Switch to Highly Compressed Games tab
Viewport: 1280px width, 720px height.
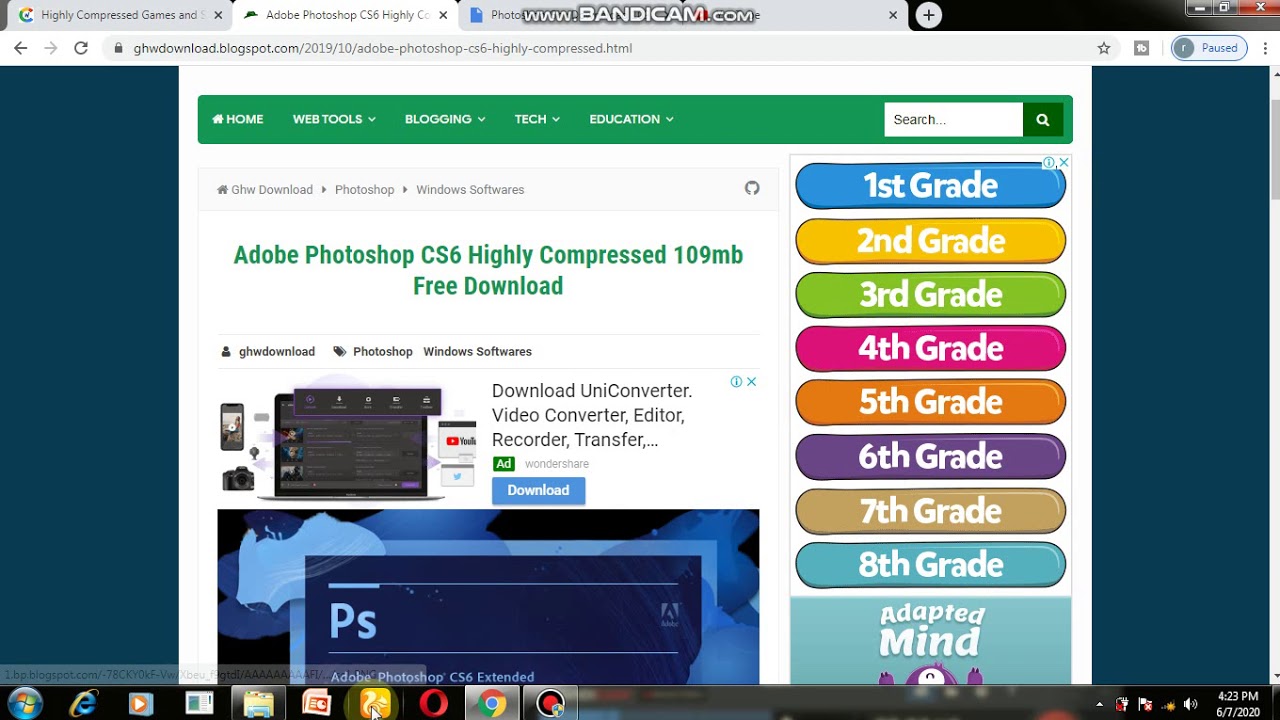tap(119, 15)
